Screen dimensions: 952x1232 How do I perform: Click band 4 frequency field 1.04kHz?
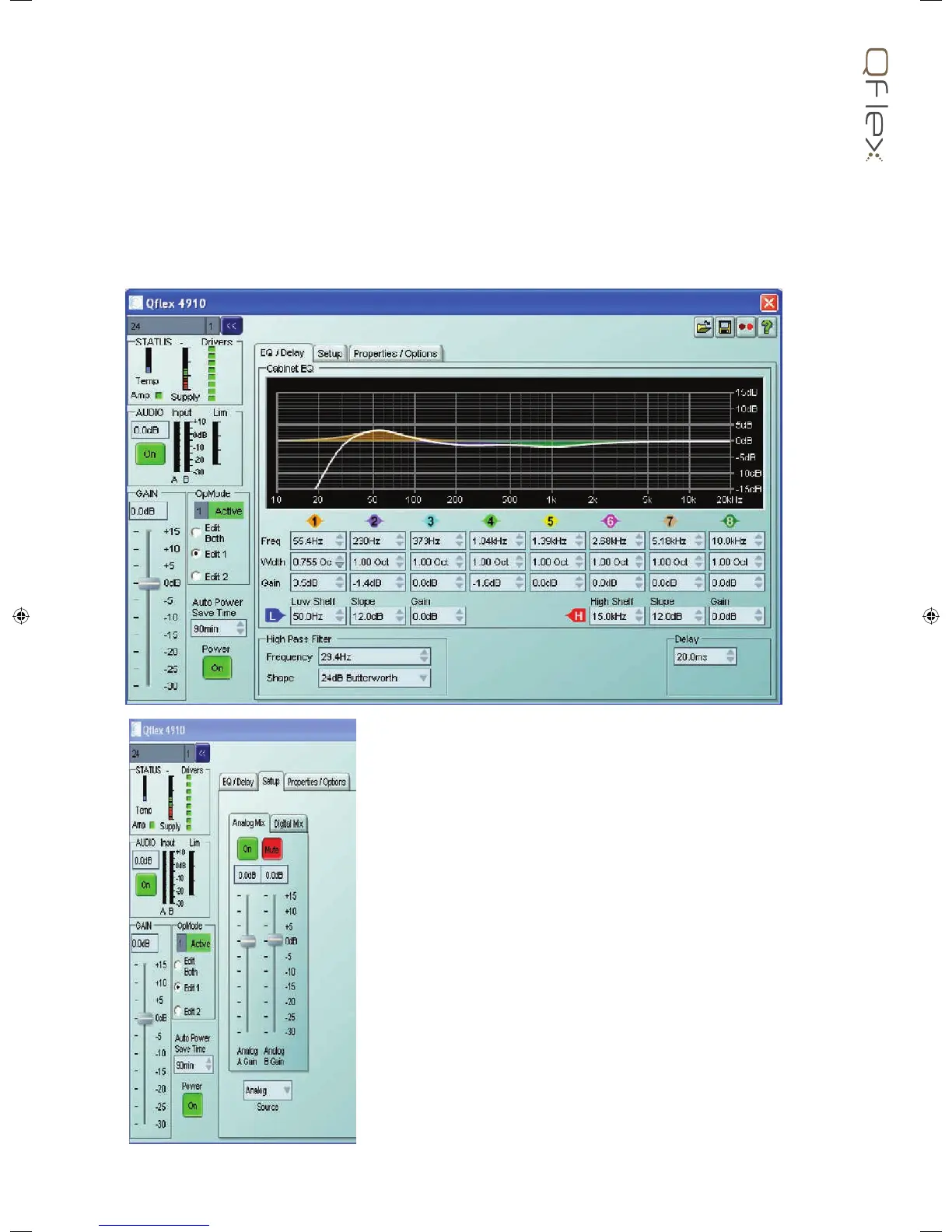[498, 541]
